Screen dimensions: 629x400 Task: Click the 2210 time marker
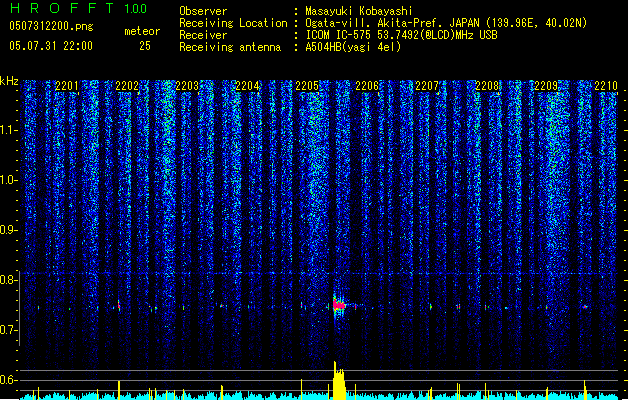[x=606, y=86]
